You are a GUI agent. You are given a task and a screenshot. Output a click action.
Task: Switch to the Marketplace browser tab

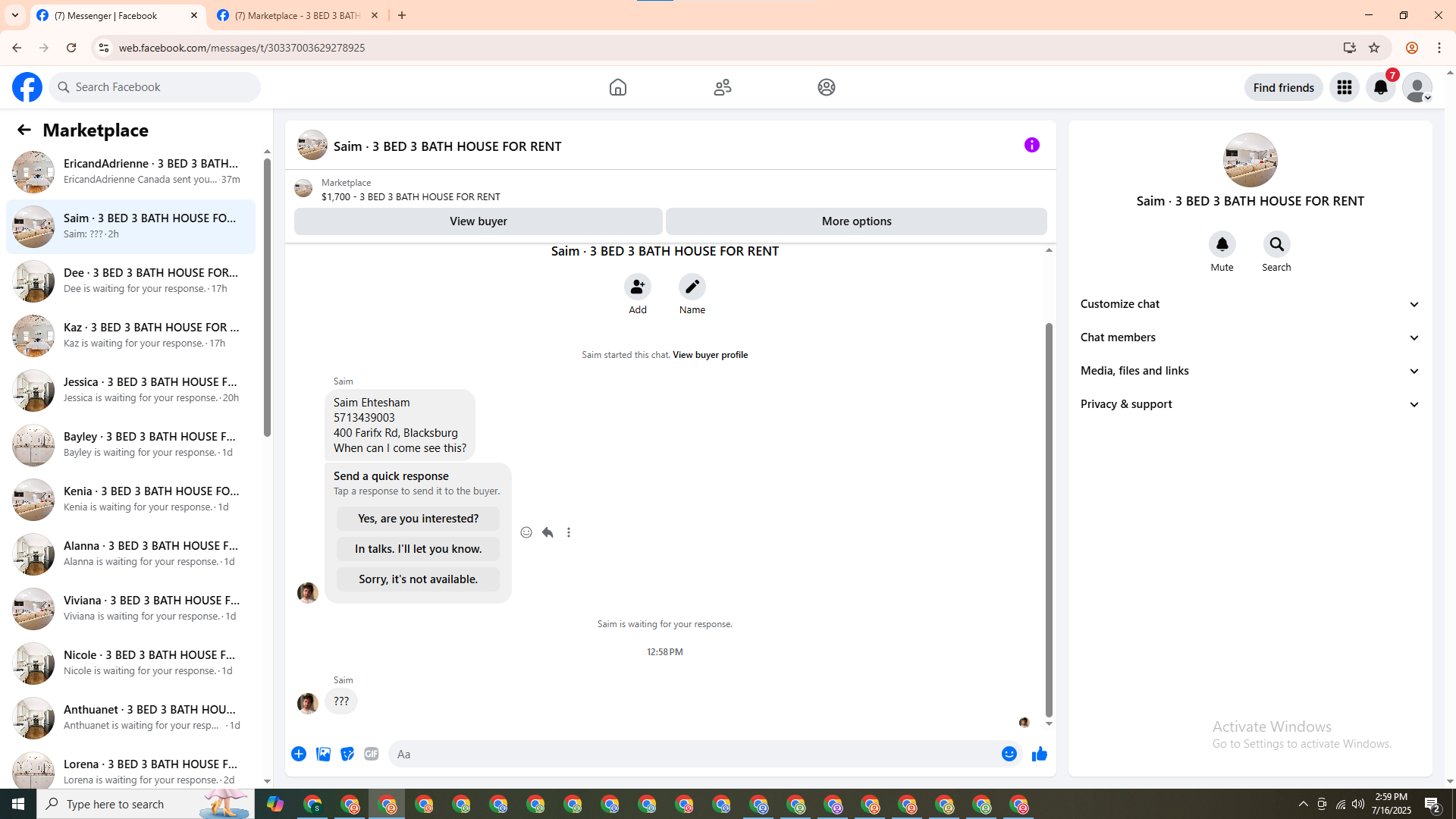(299, 15)
